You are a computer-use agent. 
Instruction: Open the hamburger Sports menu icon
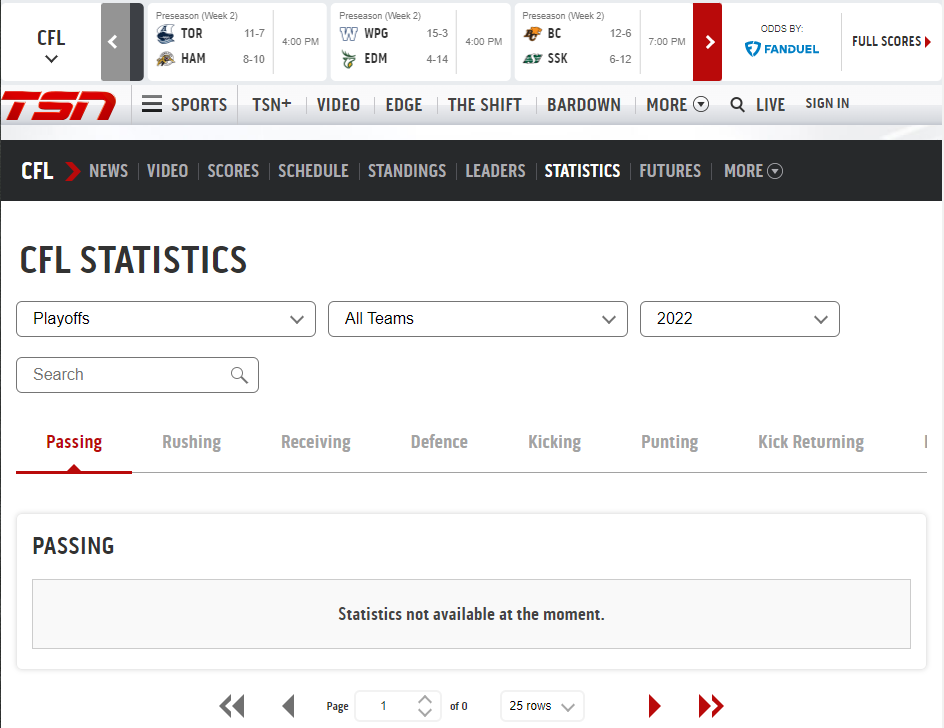click(152, 105)
